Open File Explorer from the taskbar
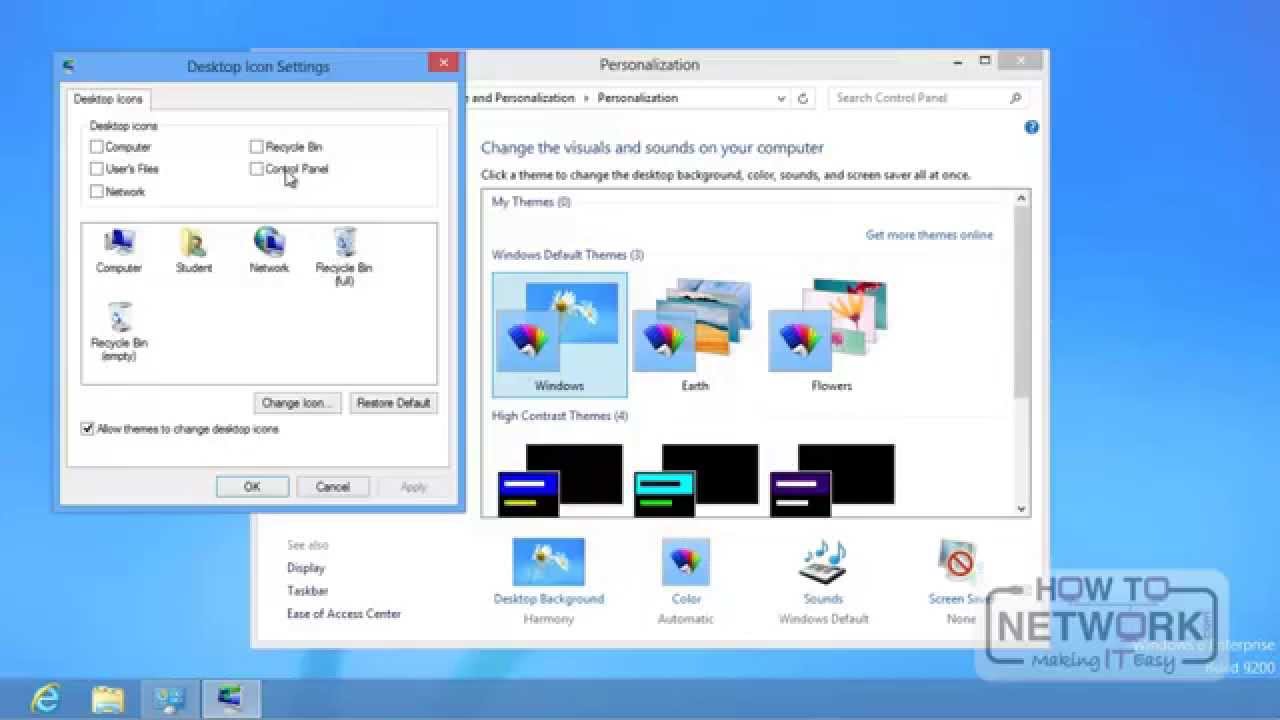 coord(108,698)
